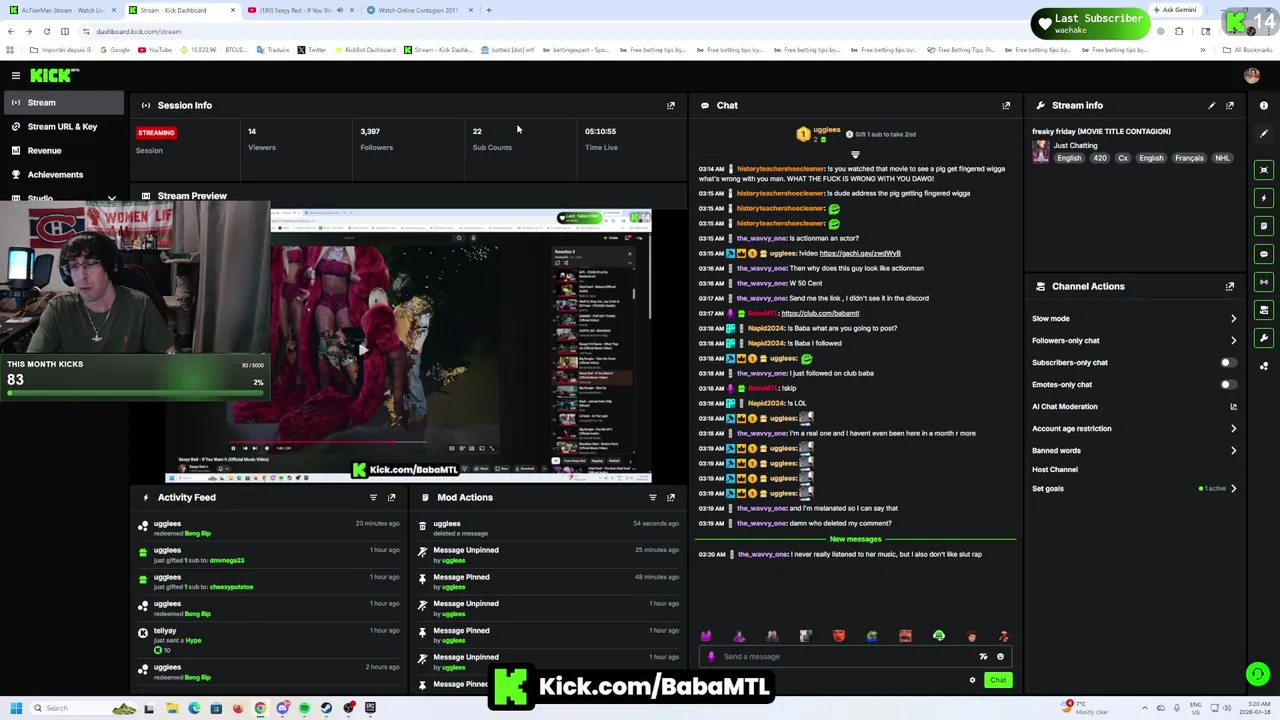Open Chrome from the taskbar
The image size is (1280, 720).
click(260, 708)
